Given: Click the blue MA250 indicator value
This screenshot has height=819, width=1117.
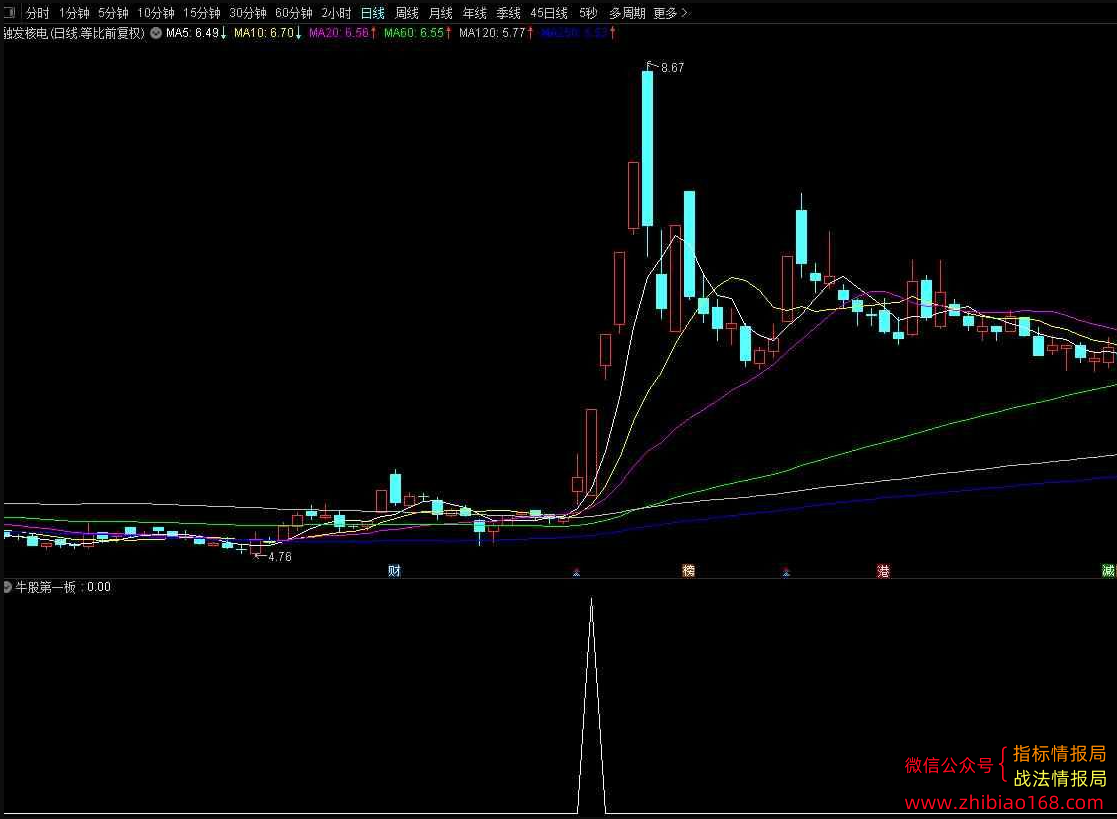Looking at the screenshot, I should tap(578, 33).
